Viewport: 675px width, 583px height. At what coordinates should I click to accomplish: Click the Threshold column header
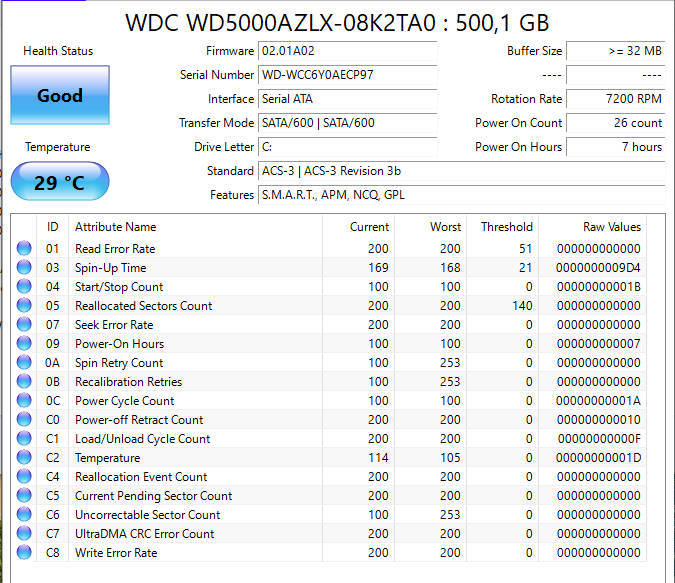click(x=506, y=227)
